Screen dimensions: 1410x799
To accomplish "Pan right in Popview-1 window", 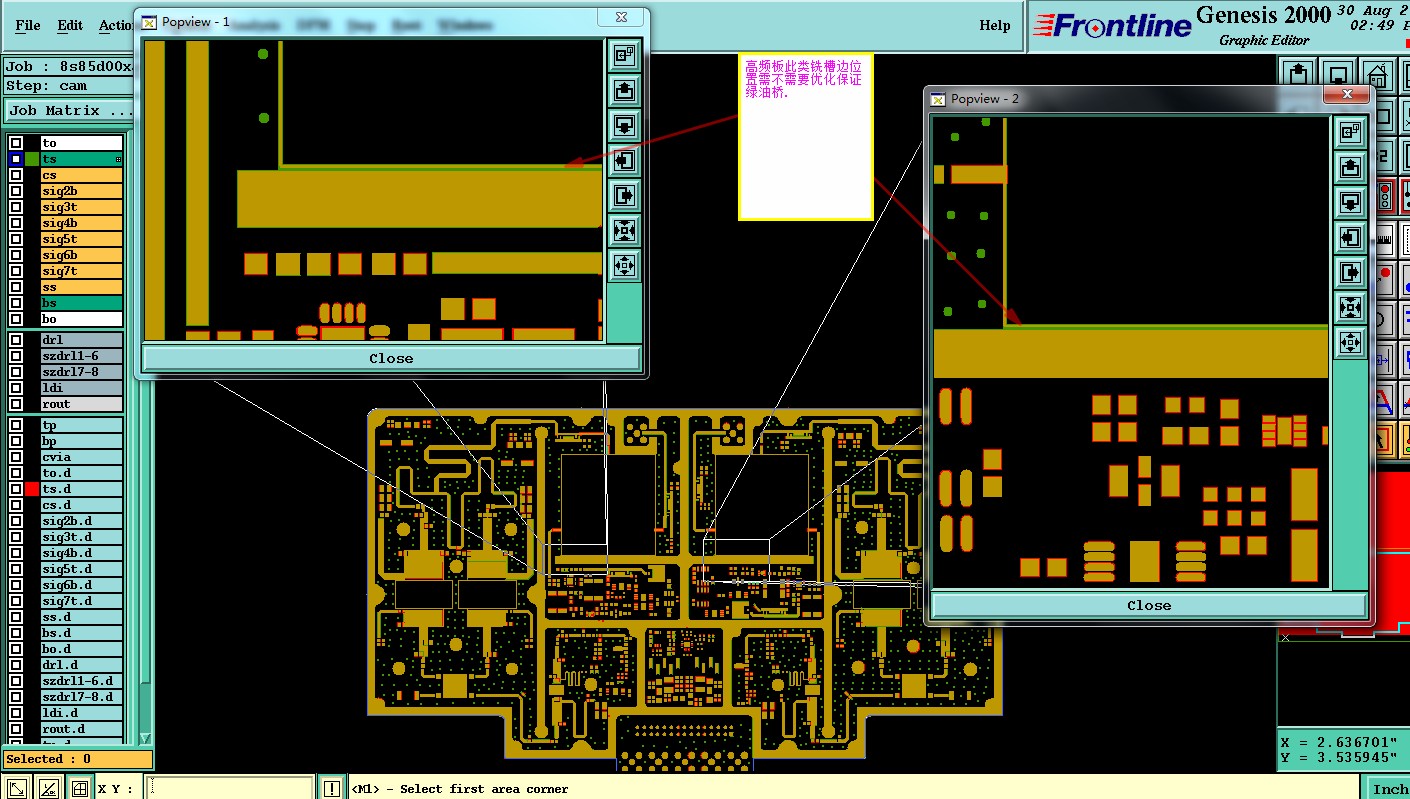I will (624, 196).
